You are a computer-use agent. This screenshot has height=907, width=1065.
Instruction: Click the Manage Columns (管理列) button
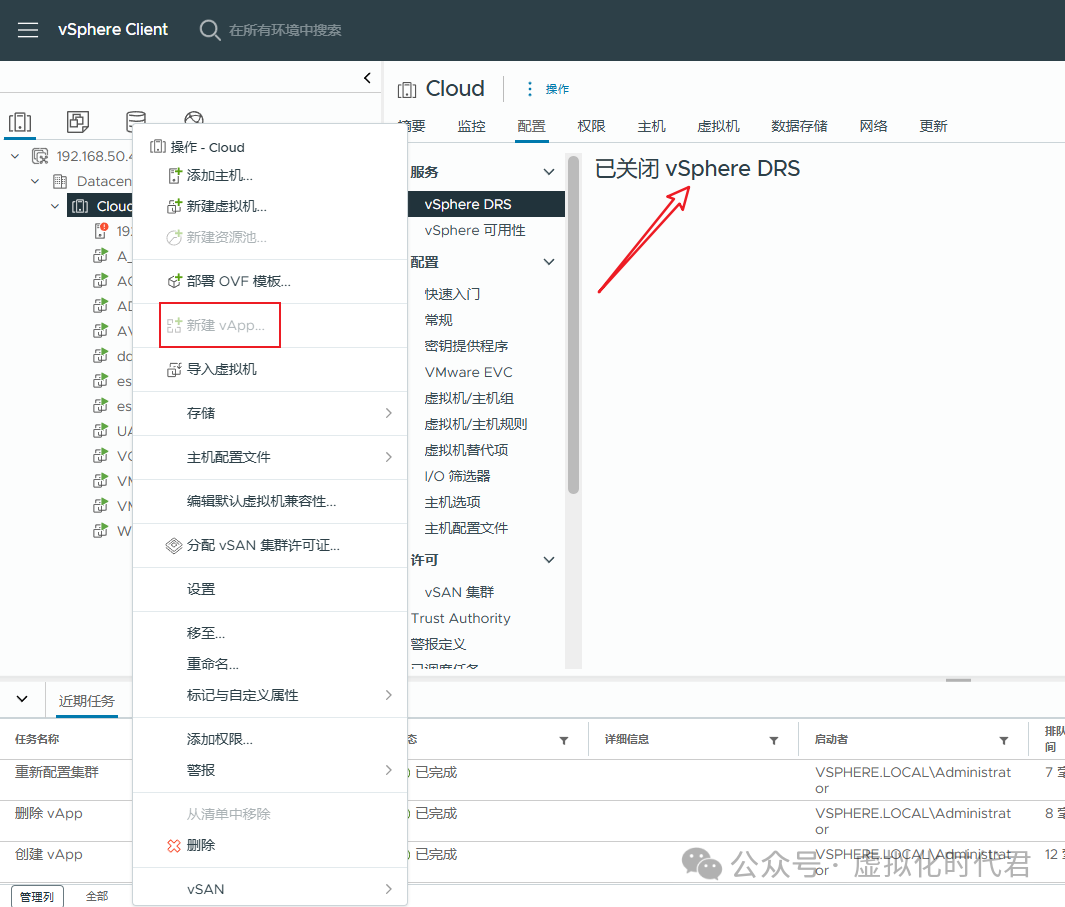tap(37, 896)
